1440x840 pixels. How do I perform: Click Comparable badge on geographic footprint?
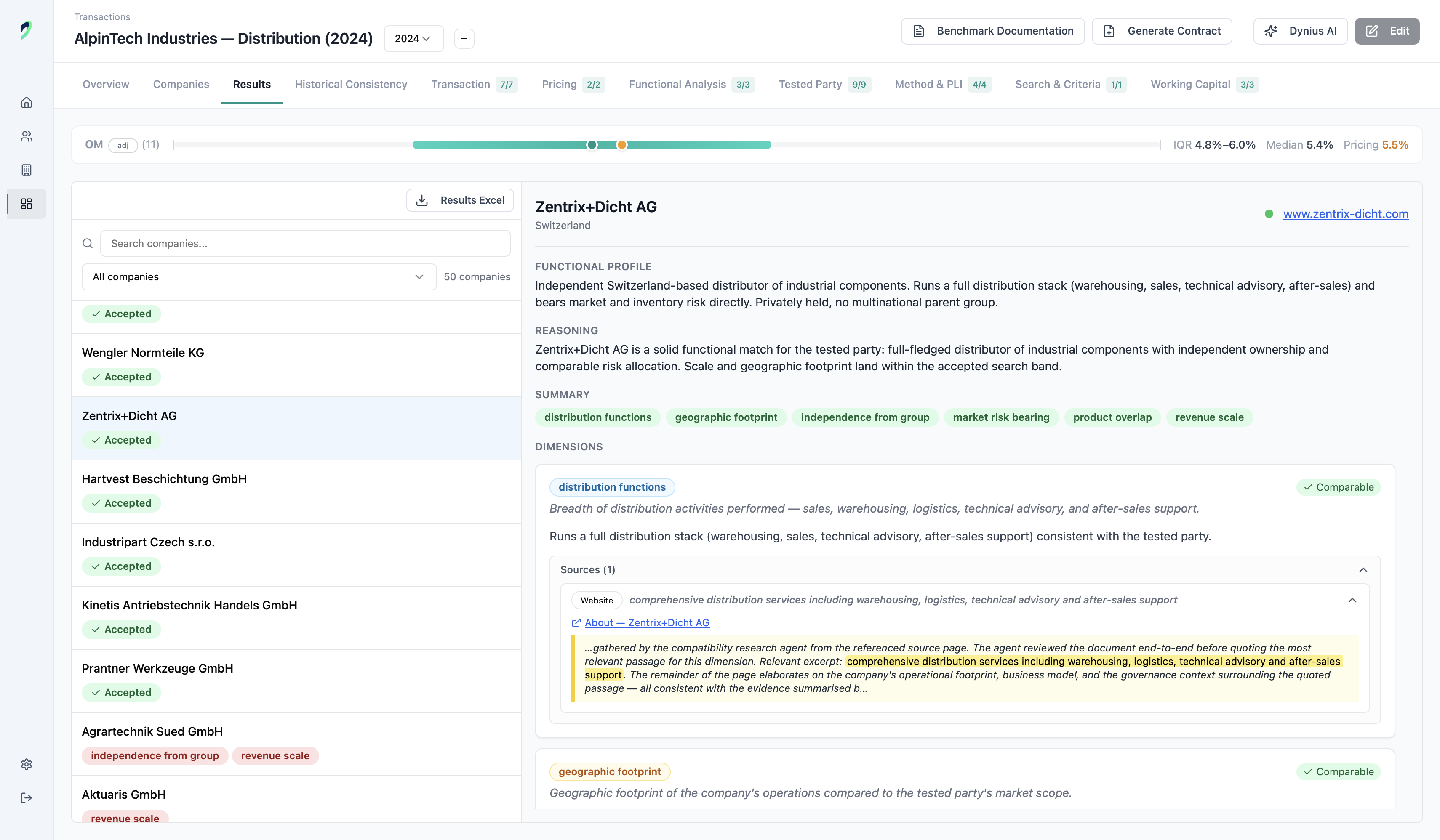pyautogui.click(x=1338, y=772)
